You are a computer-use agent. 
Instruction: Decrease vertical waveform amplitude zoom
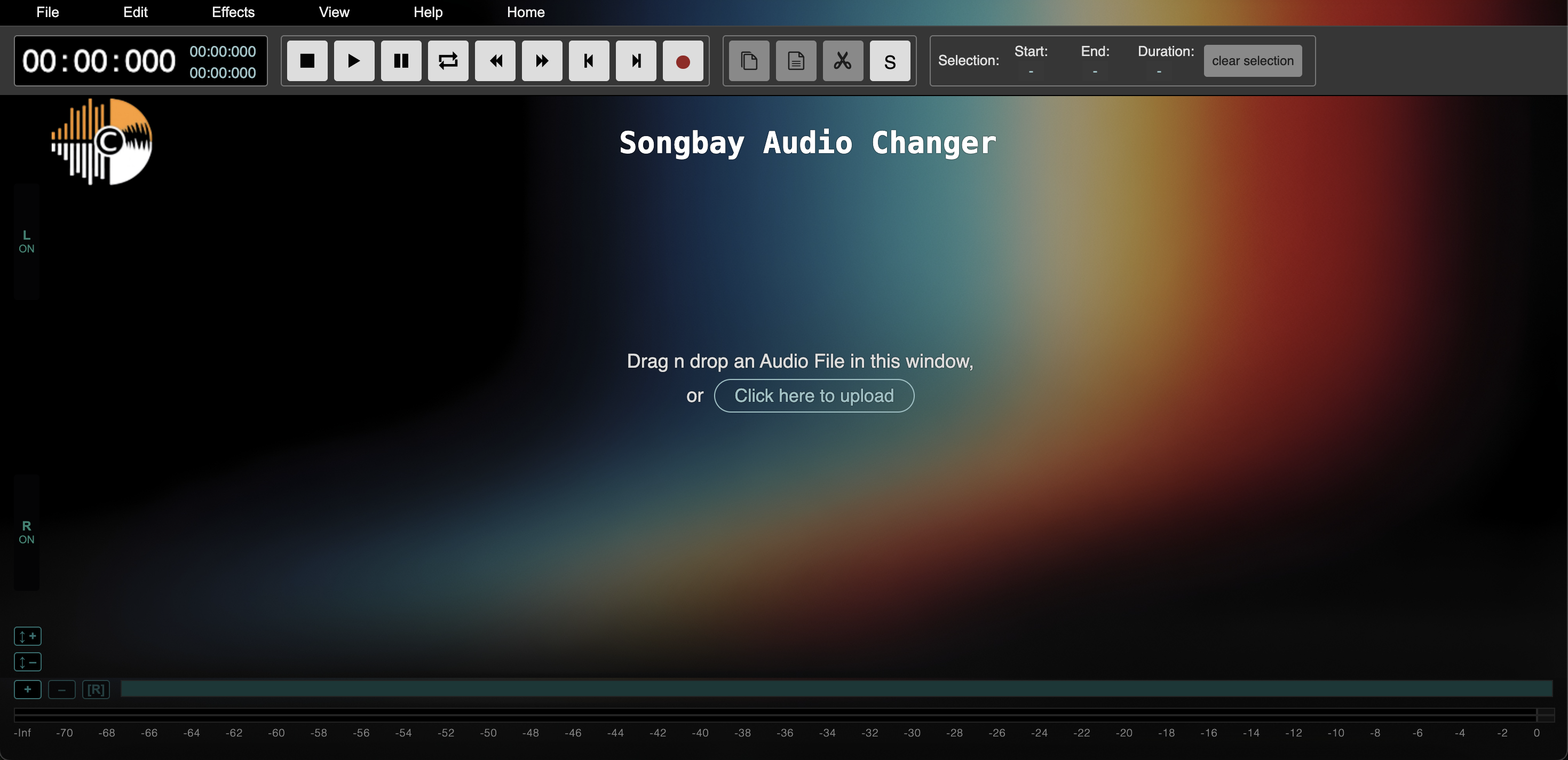(27, 662)
